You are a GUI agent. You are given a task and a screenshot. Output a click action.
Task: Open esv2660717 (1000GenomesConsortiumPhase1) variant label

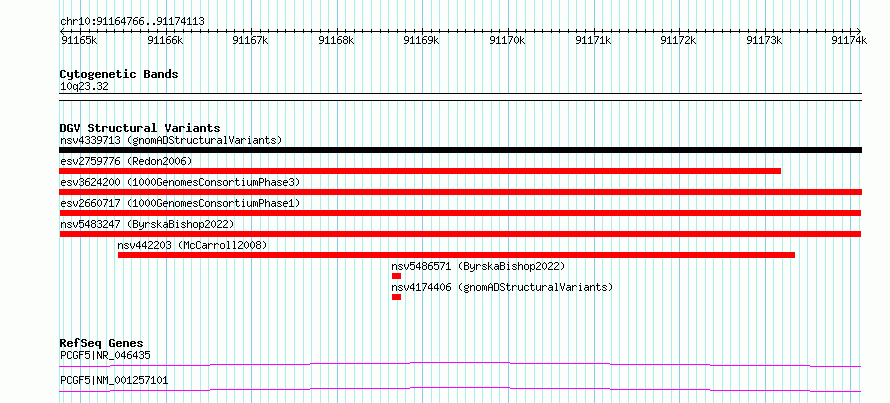point(180,203)
